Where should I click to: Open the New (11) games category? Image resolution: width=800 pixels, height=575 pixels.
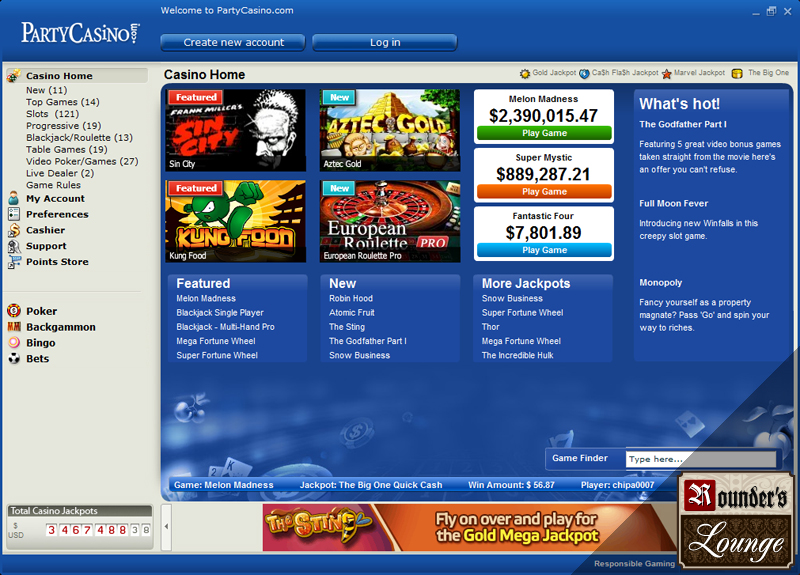point(46,90)
